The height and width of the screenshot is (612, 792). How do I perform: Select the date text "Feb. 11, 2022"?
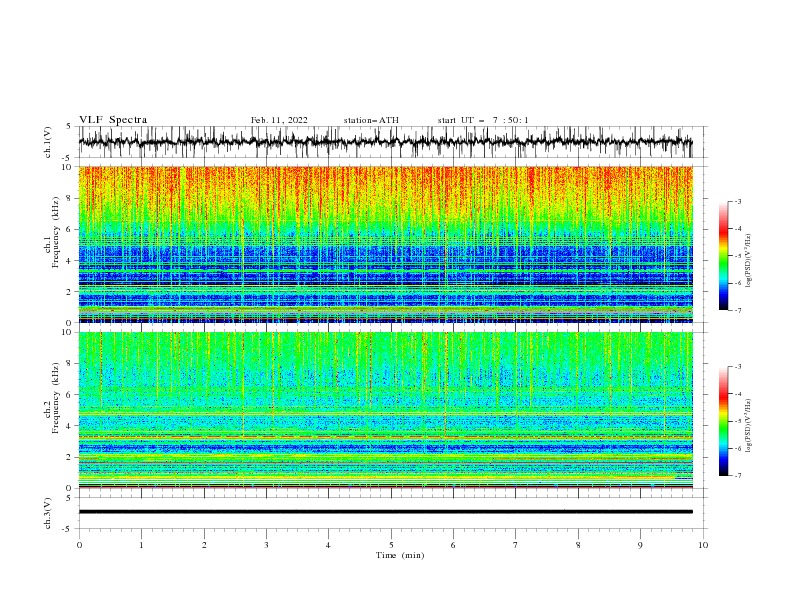(x=279, y=120)
